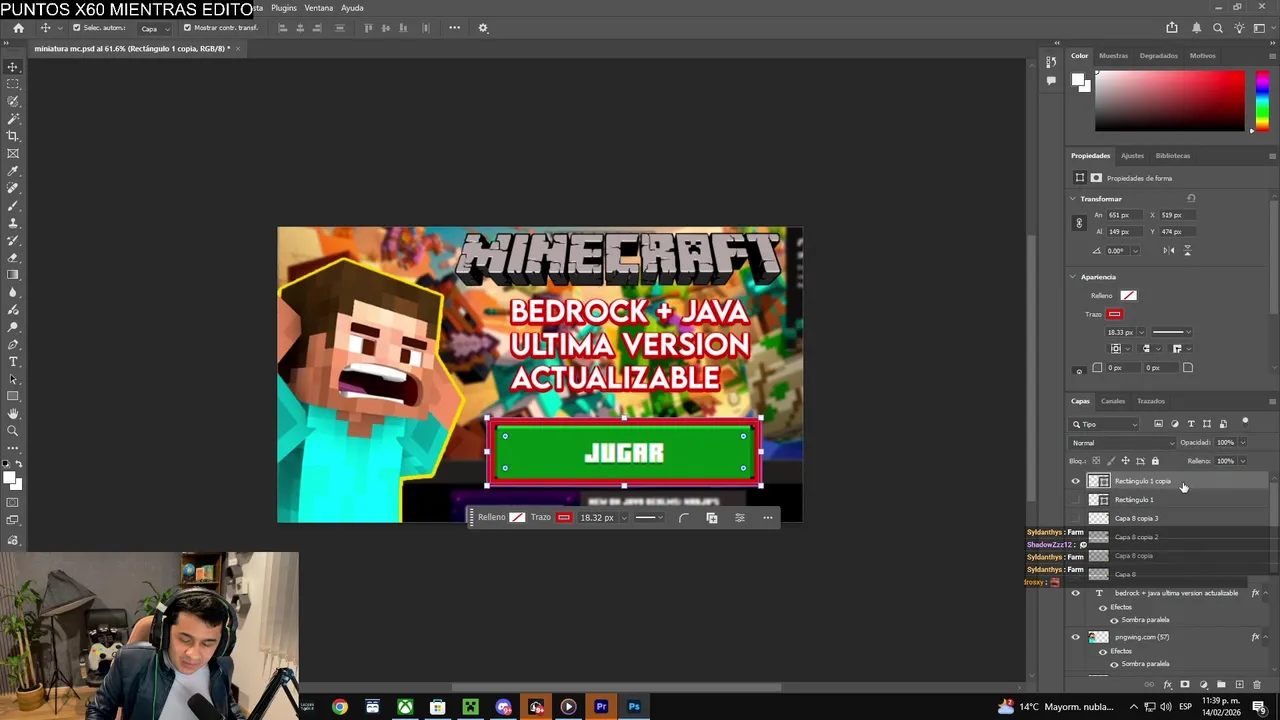Click the An width field in Properties
Screen dimensions: 1280x720
click(1124, 215)
